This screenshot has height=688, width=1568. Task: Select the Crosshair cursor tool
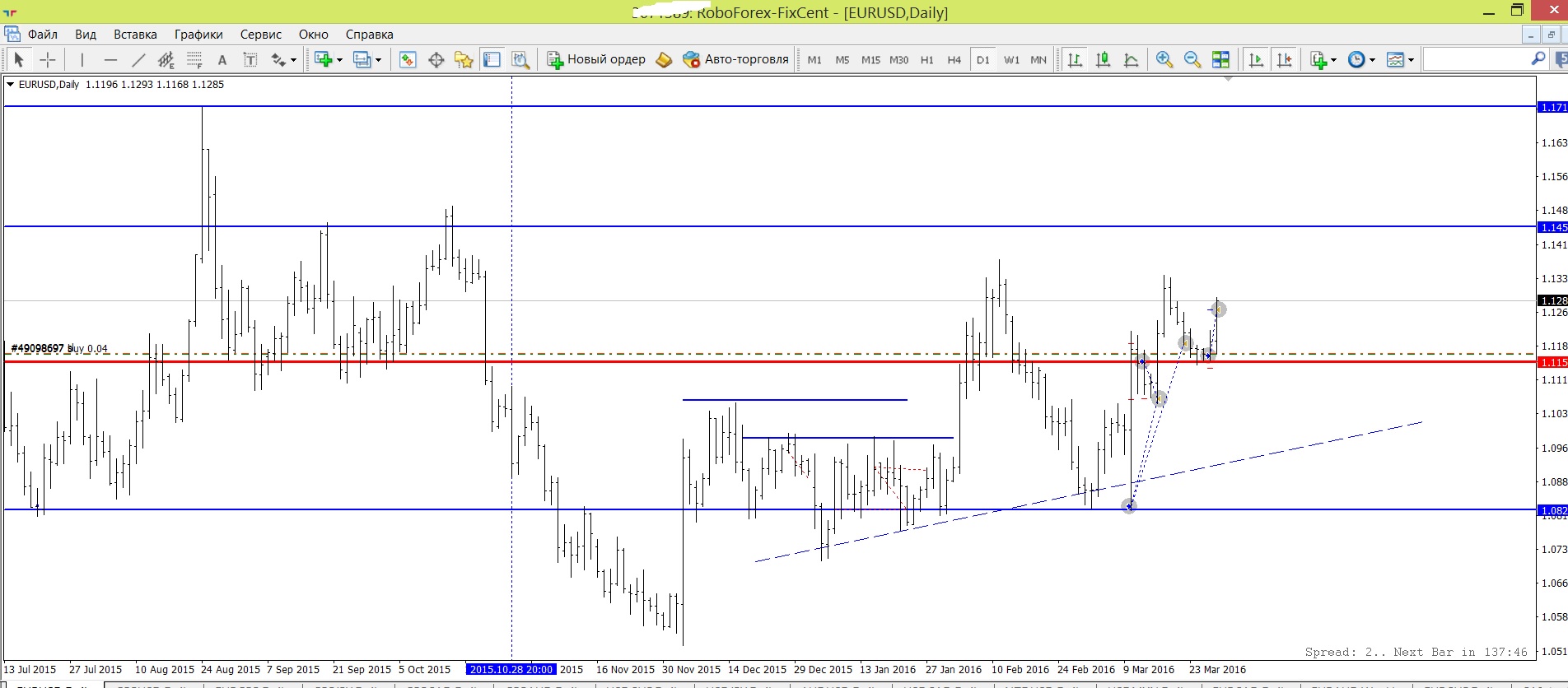[48, 59]
